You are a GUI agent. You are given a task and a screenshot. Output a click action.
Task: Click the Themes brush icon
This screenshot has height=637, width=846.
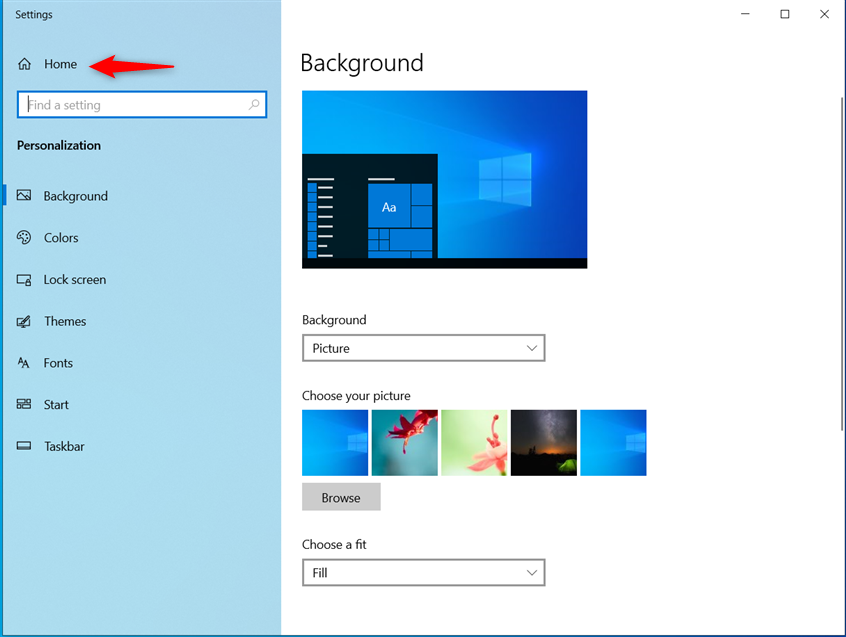click(x=24, y=321)
